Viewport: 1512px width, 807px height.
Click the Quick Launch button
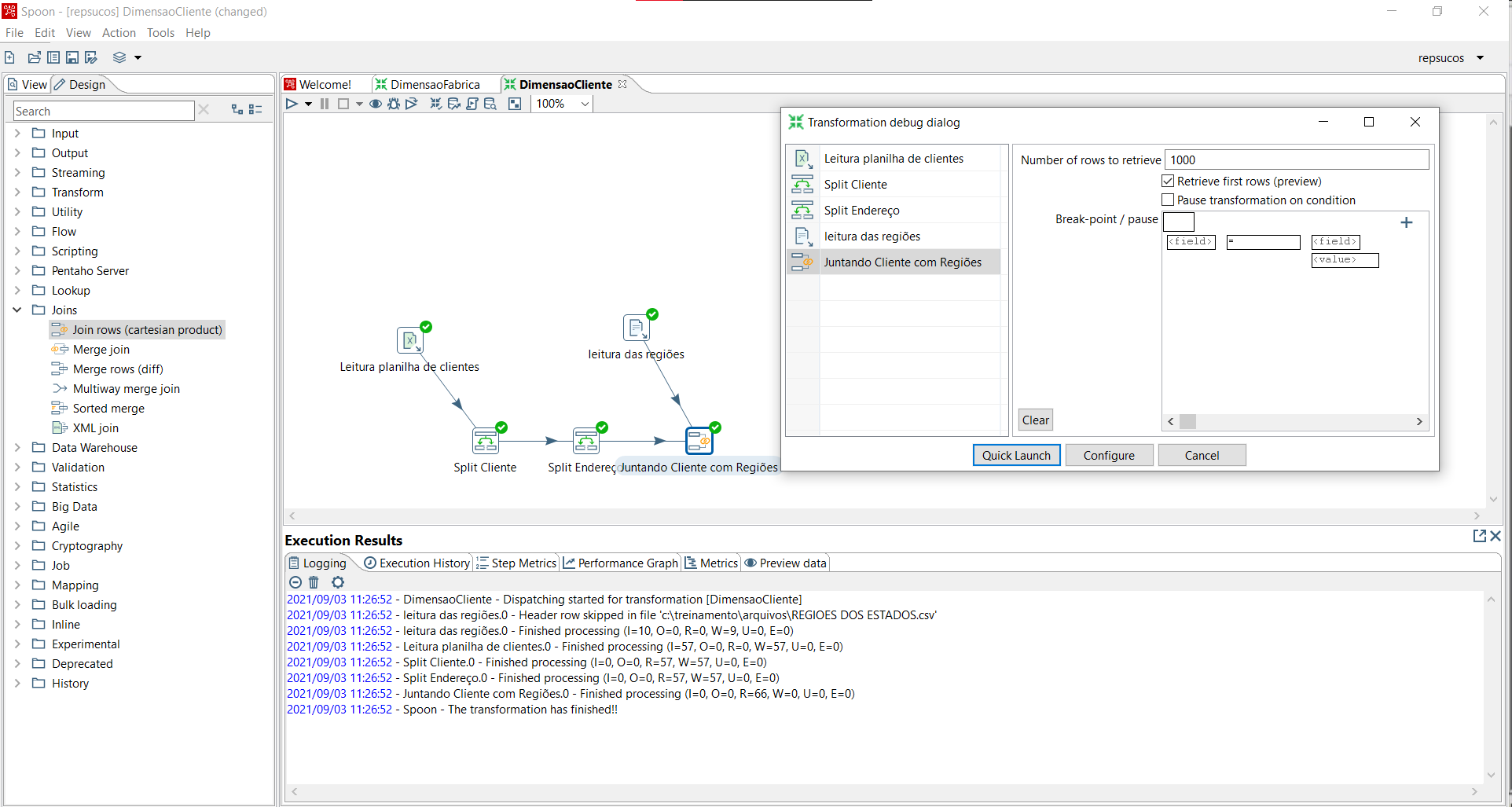pos(1016,456)
